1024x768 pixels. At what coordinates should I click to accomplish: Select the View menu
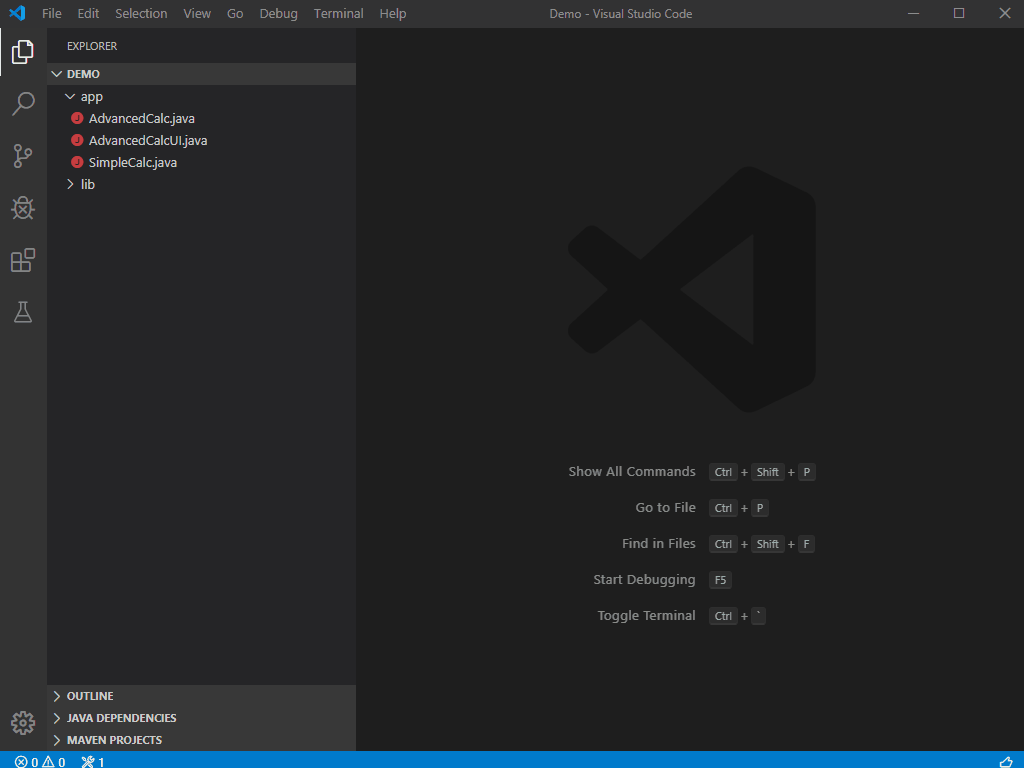pos(197,13)
